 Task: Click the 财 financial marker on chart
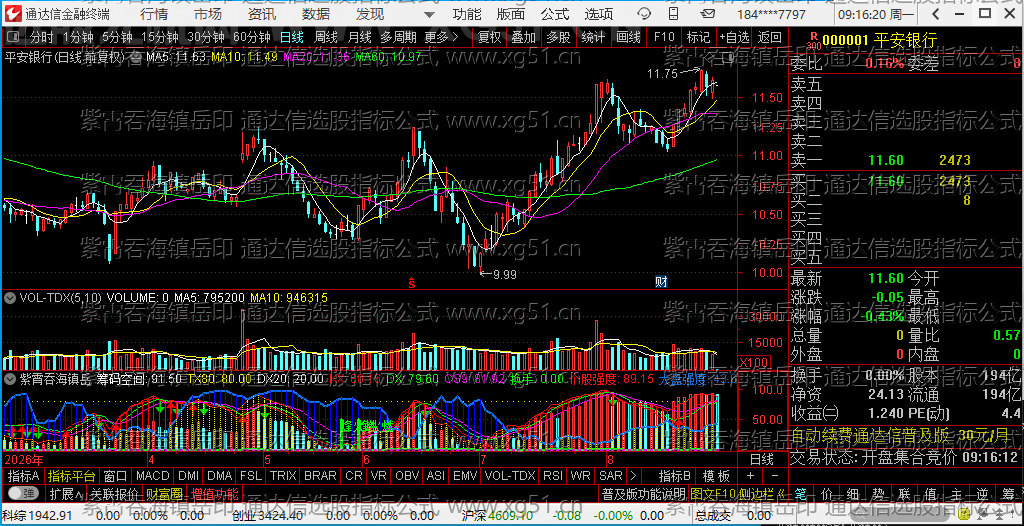[661, 282]
